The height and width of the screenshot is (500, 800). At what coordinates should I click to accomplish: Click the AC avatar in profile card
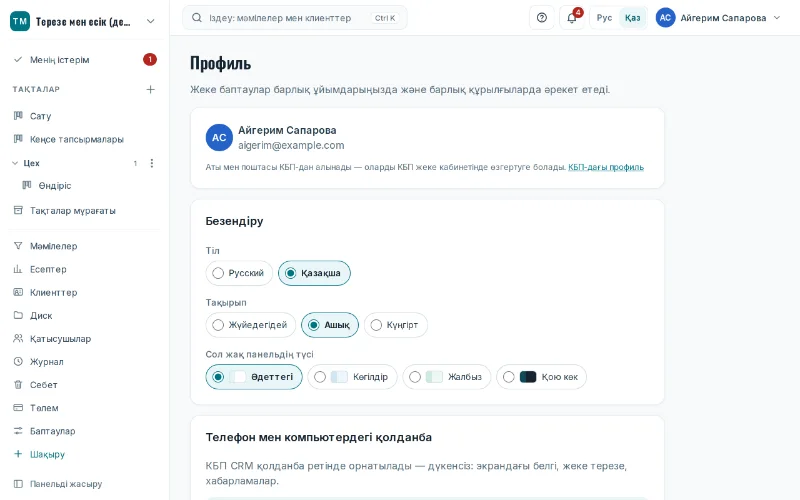(219, 137)
